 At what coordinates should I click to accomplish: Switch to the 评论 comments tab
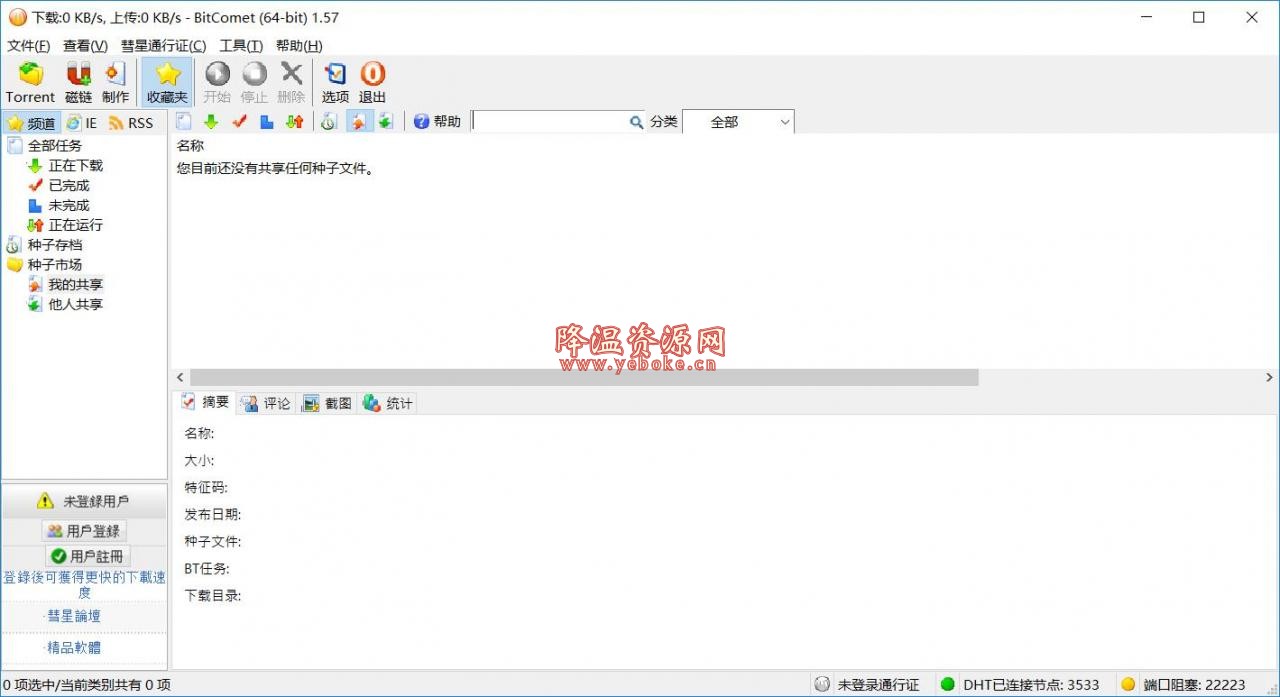(266, 403)
